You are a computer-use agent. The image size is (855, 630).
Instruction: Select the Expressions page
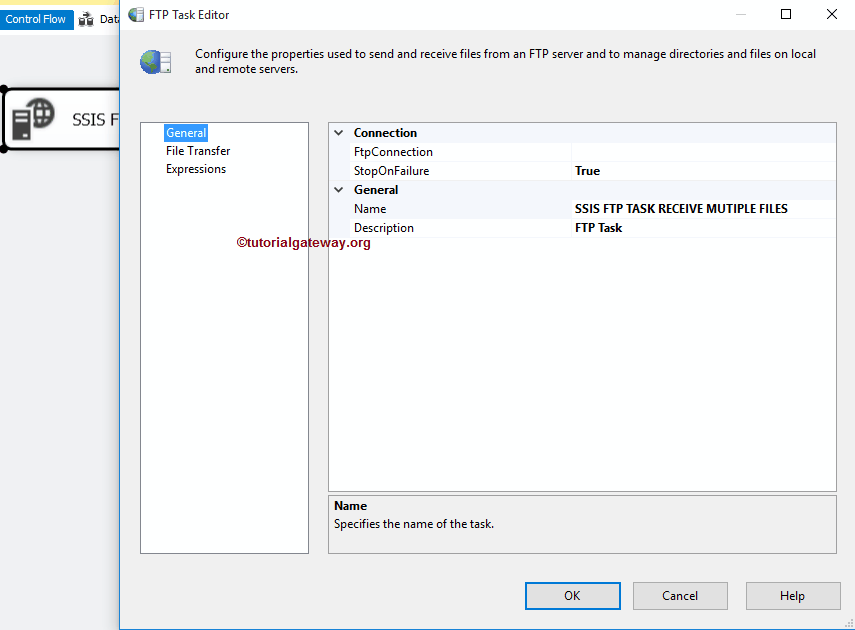pos(195,168)
